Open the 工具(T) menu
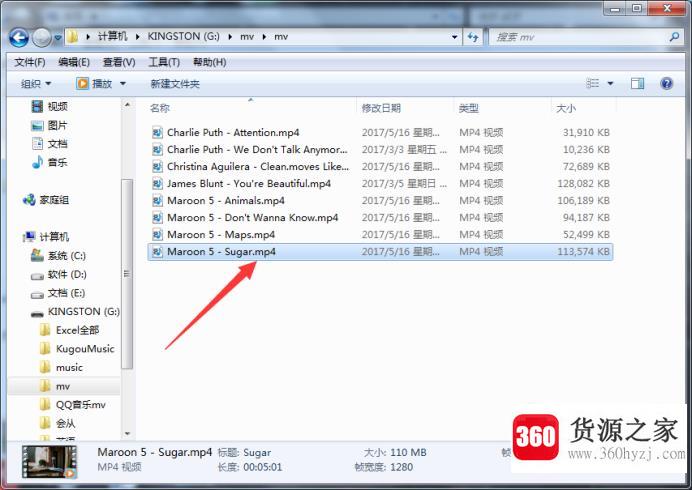Viewport: 692px width, 490px height. pyautogui.click(x=164, y=62)
